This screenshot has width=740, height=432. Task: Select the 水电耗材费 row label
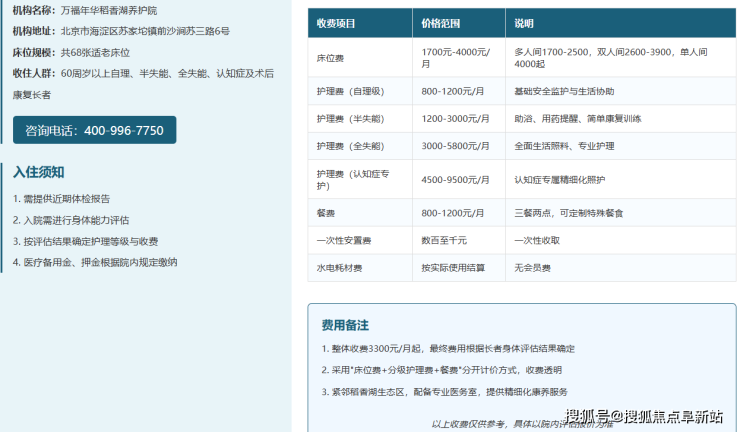point(339,268)
